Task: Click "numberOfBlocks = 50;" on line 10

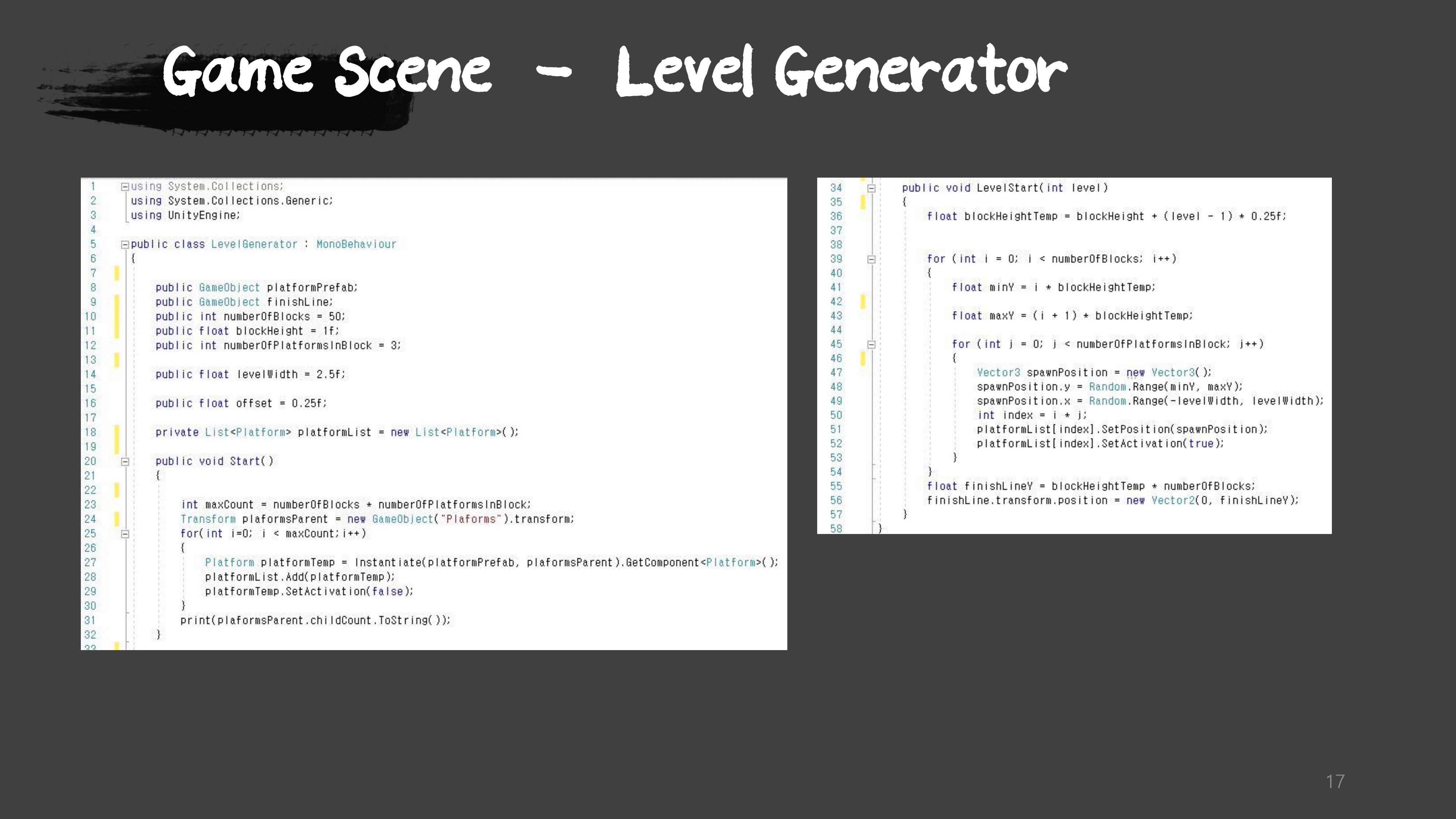Action: click(284, 317)
